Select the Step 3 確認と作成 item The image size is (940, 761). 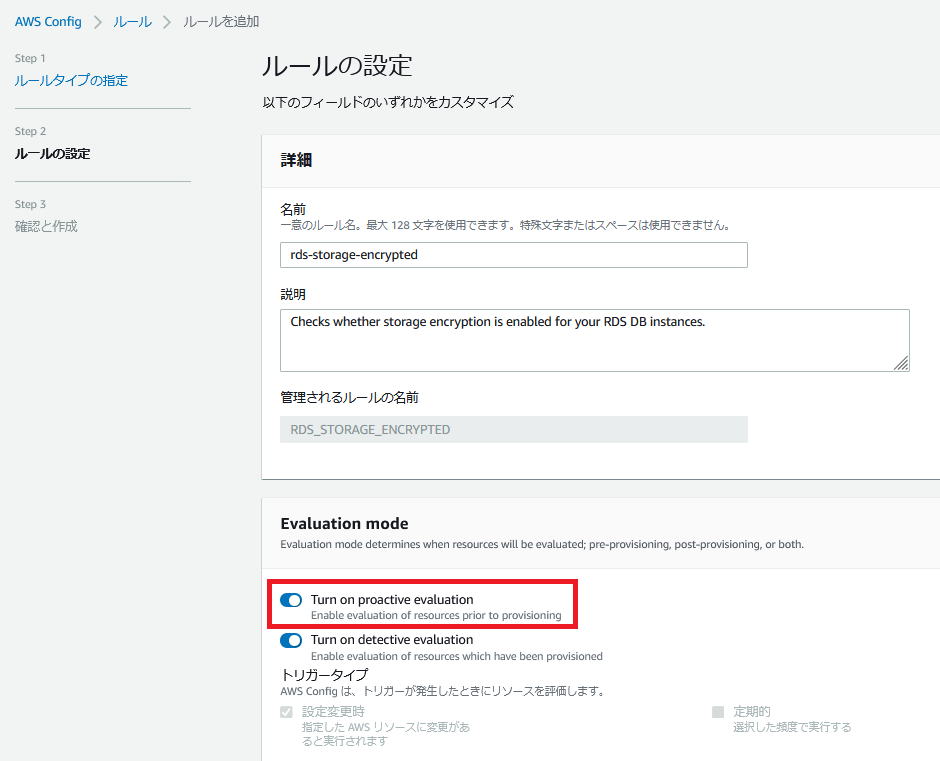[x=46, y=226]
